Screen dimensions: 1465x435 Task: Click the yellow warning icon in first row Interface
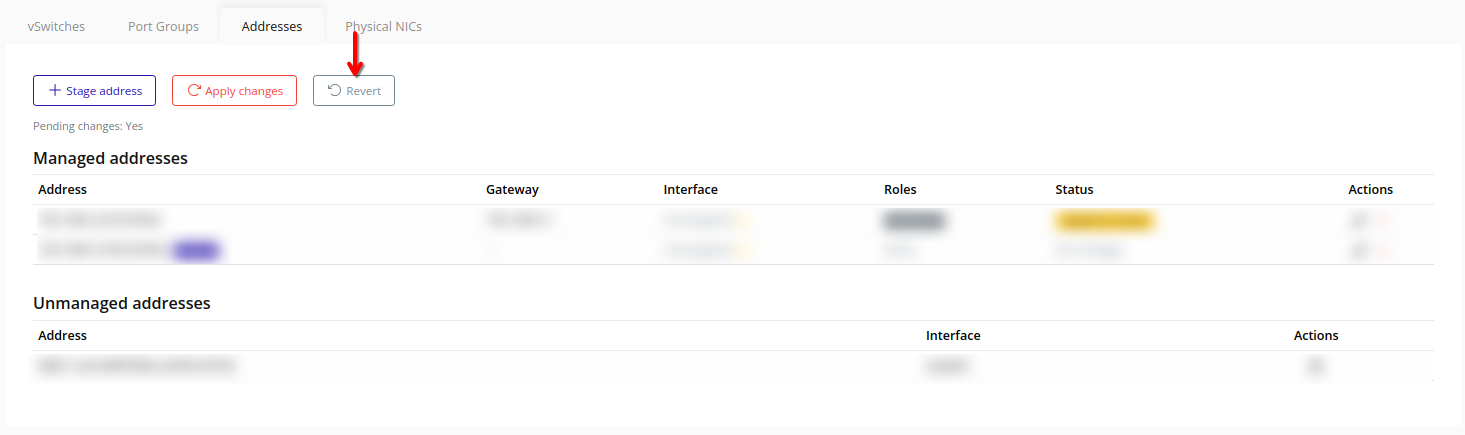743,221
